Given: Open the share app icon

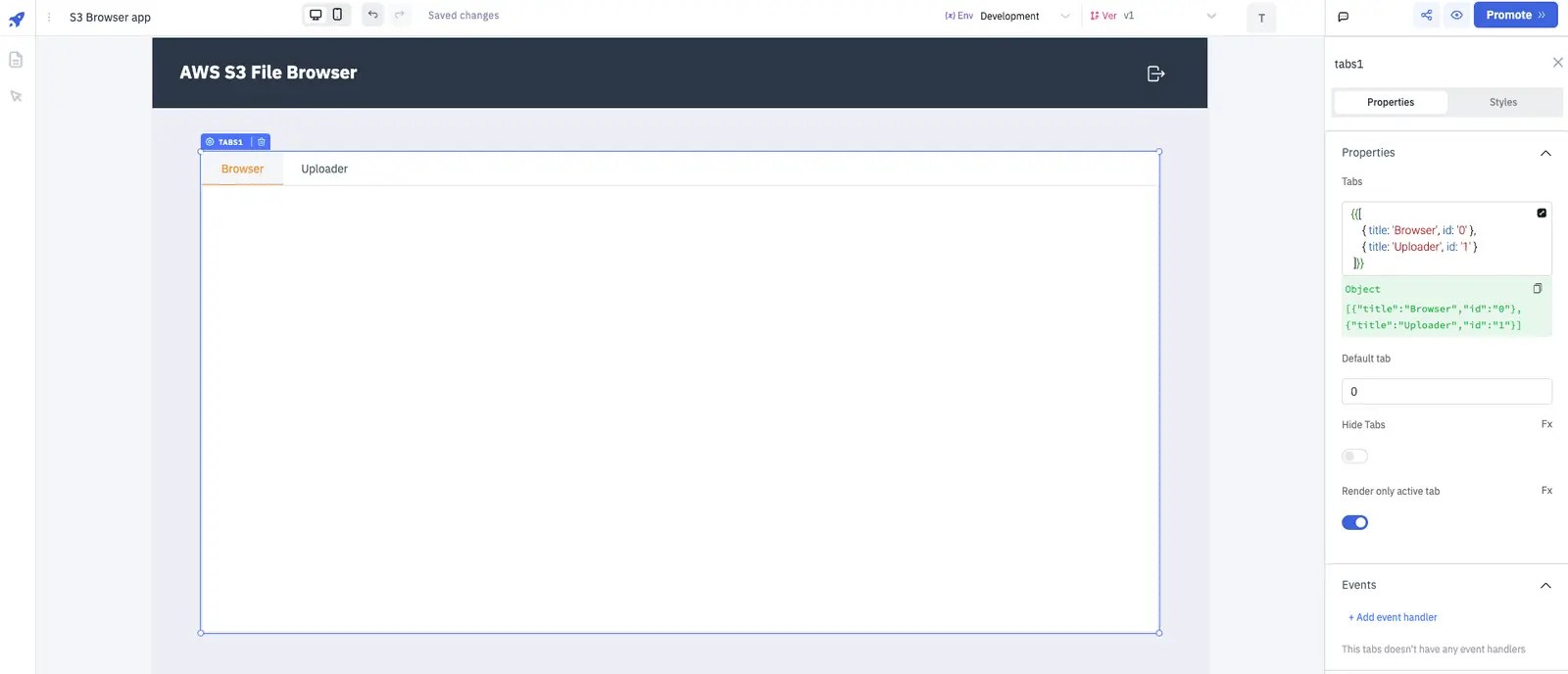Looking at the screenshot, I should (x=1426, y=16).
